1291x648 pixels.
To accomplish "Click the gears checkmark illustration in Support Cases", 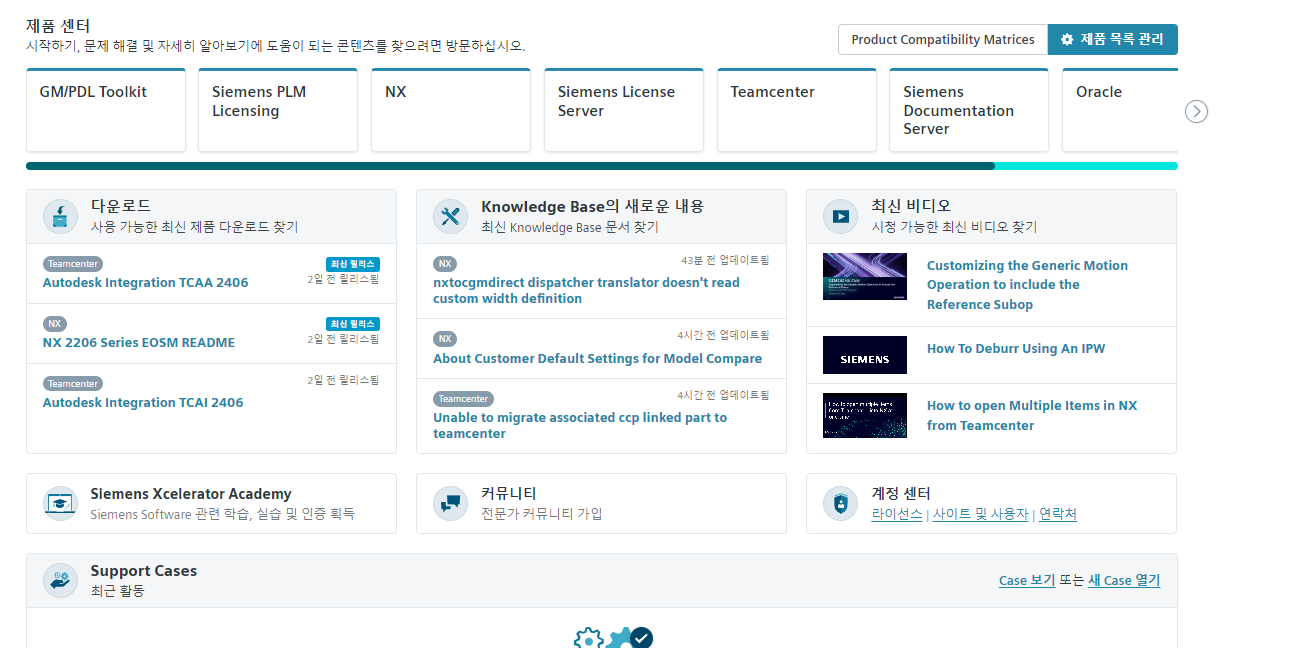I will tap(613, 637).
